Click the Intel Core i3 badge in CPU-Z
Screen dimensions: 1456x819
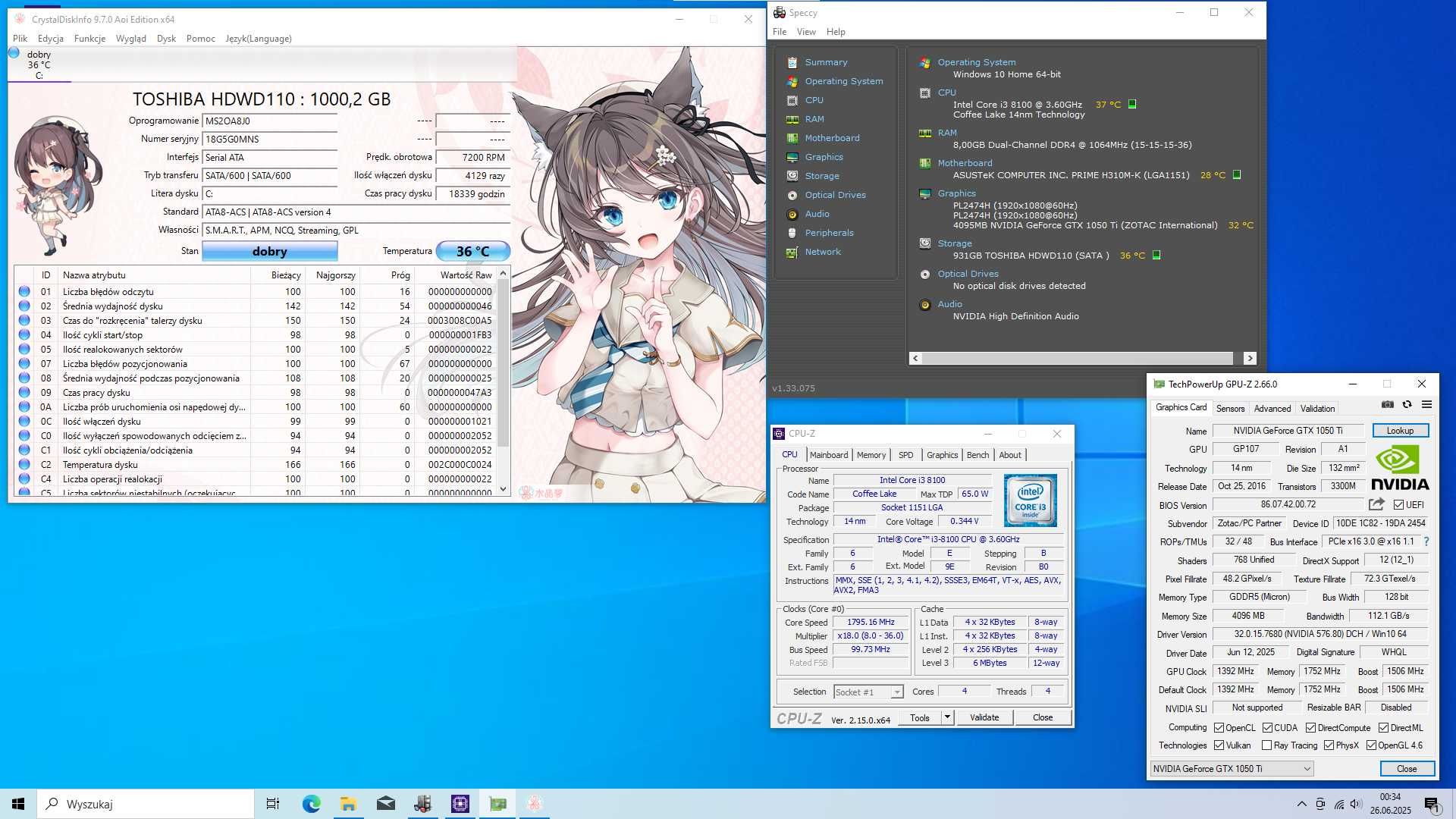(1030, 500)
